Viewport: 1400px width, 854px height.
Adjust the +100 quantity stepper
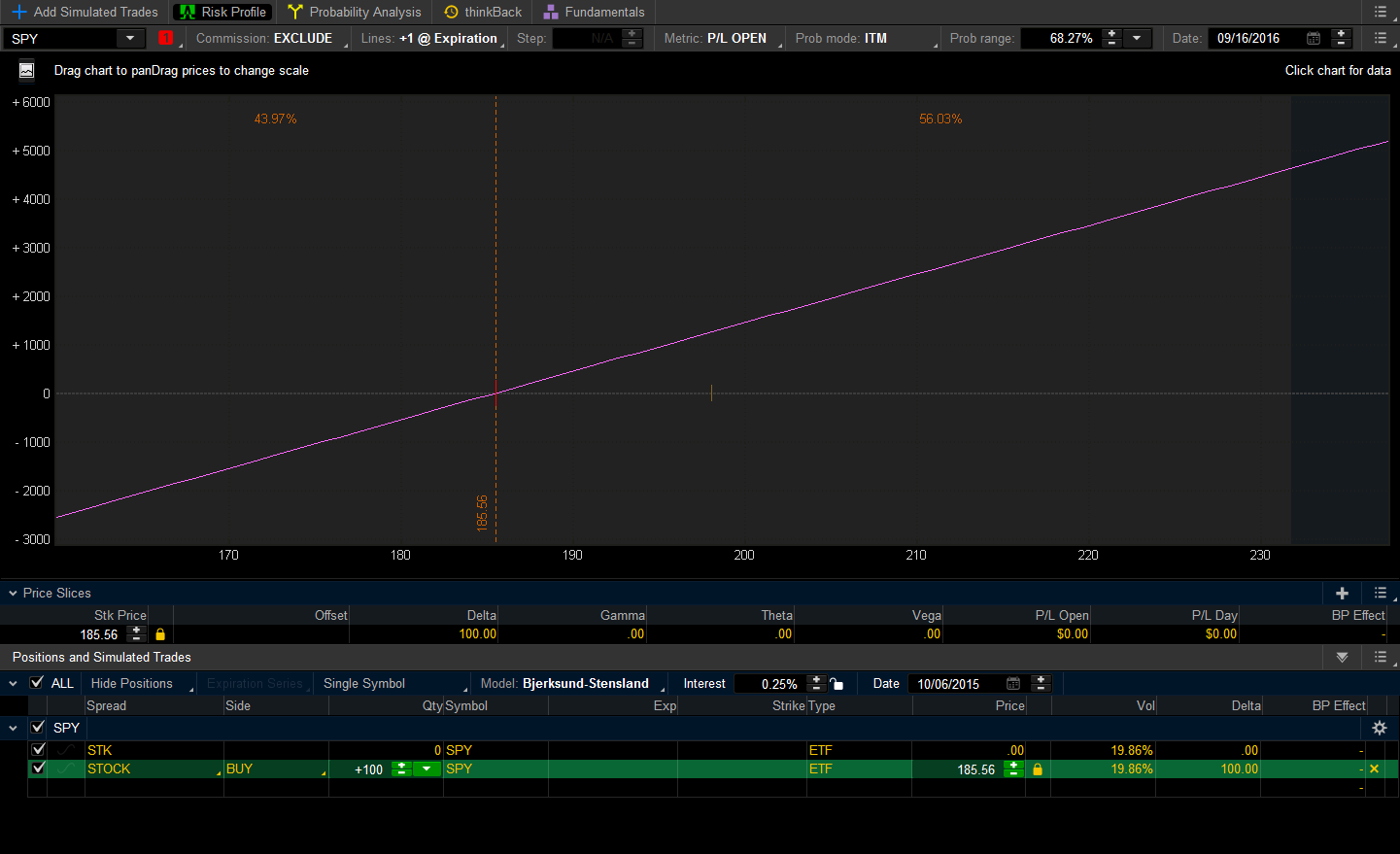pyautogui.click(x=401, y=769)
